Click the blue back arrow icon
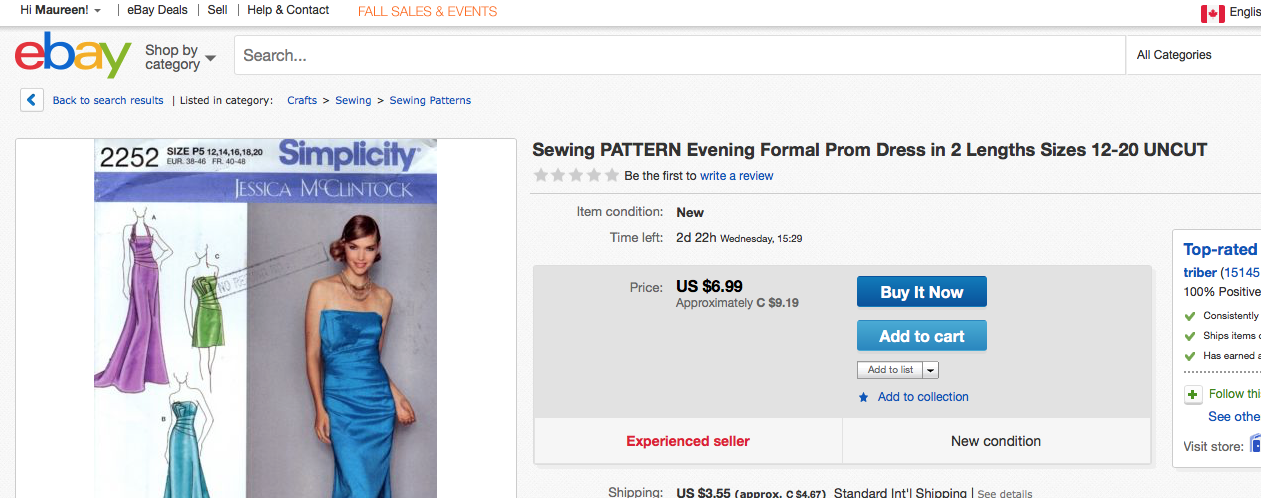The width and height of the screenshot is (1261, 498). [x=32, y=100]
